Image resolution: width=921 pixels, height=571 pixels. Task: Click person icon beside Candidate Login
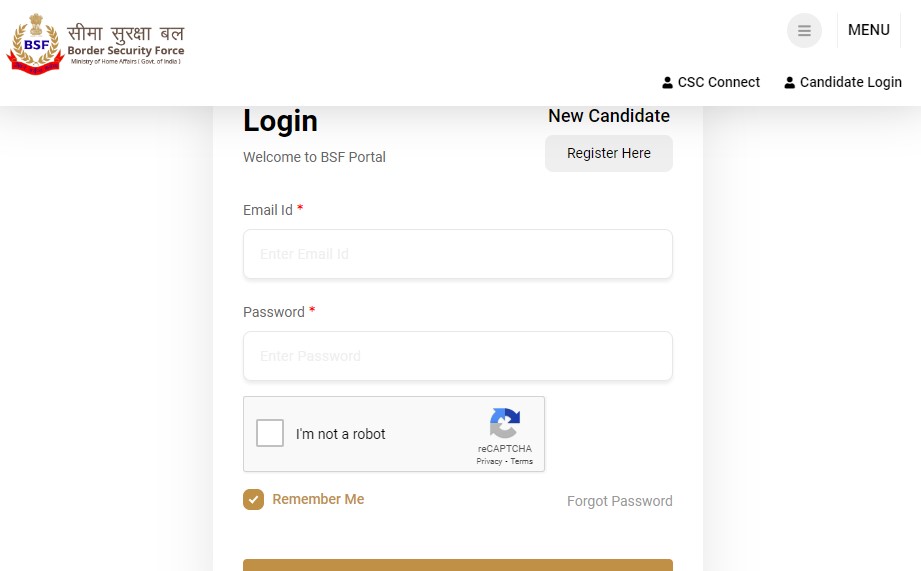pyautogui.click(x=790, y=83)
